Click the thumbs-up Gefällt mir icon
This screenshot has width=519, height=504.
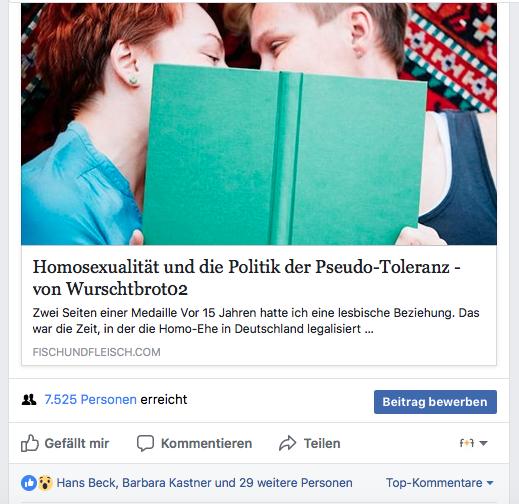[x=30, y=443]
